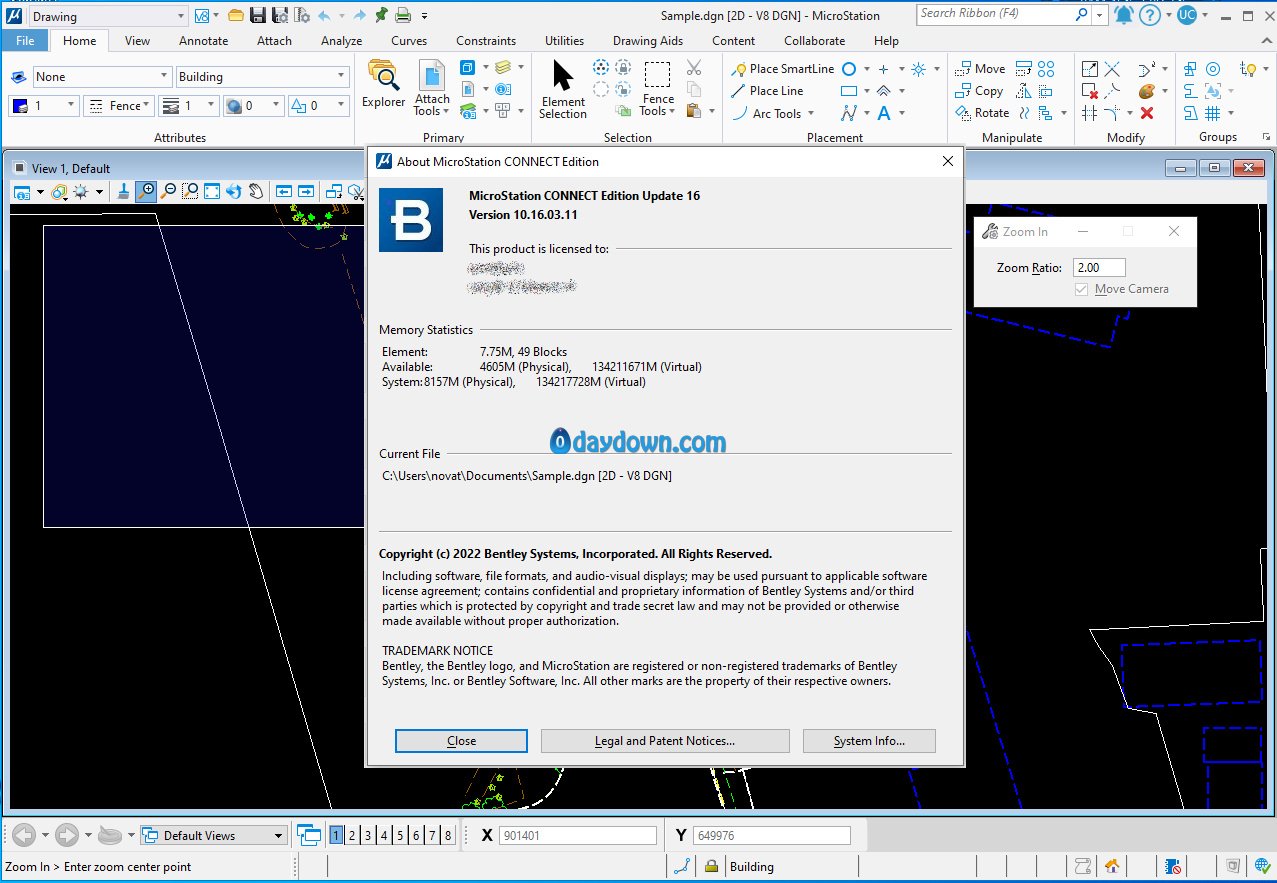Viewport: 1277px width, 883px height.
Task: Choose the Rotate tool in Manipulate
Action: (982, 113)
